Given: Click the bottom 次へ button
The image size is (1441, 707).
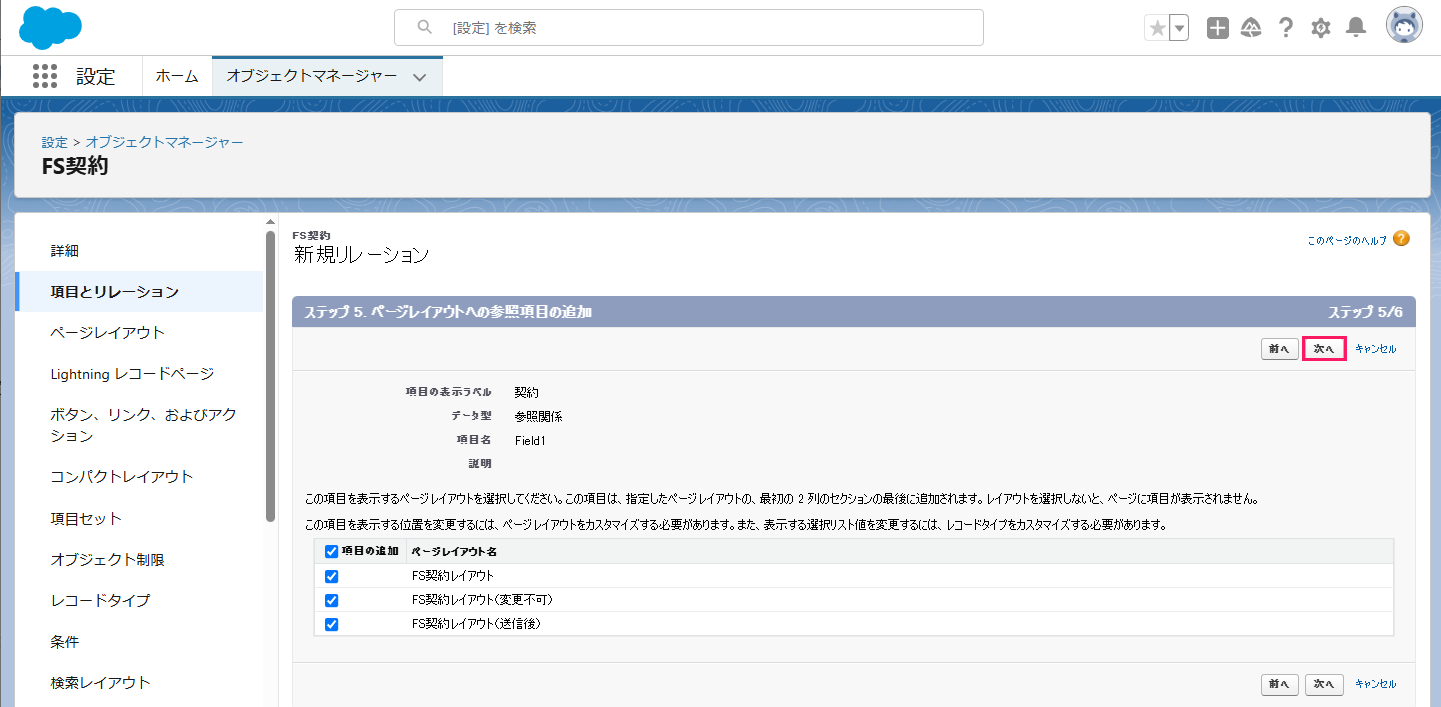Looking at the screenshot, I should pos(1324,684).
